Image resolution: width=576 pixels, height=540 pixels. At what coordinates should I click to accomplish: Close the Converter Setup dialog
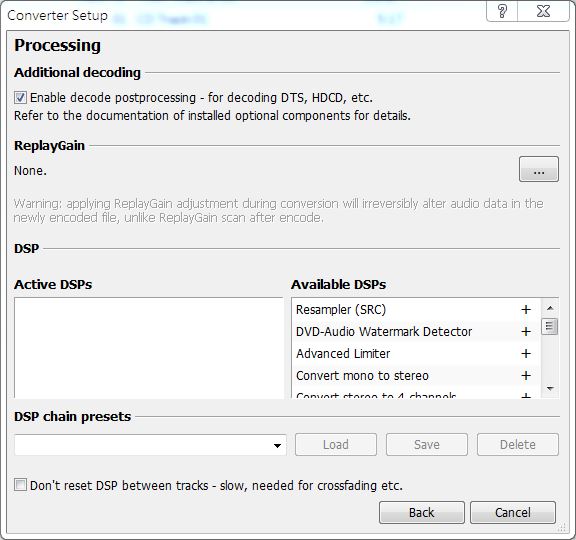[543, 11]
